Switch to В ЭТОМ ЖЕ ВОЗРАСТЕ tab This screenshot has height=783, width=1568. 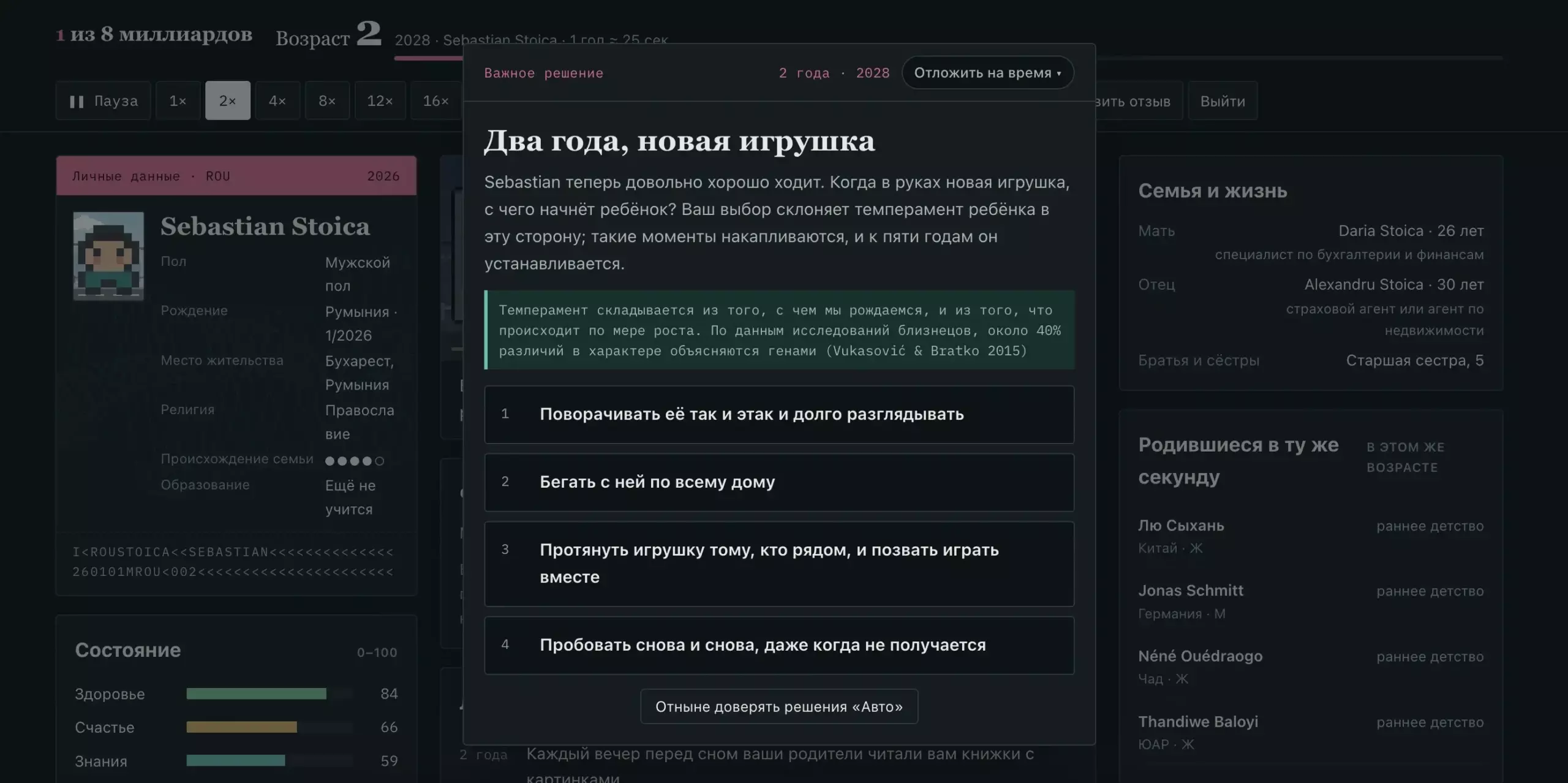coord(1405,457)
